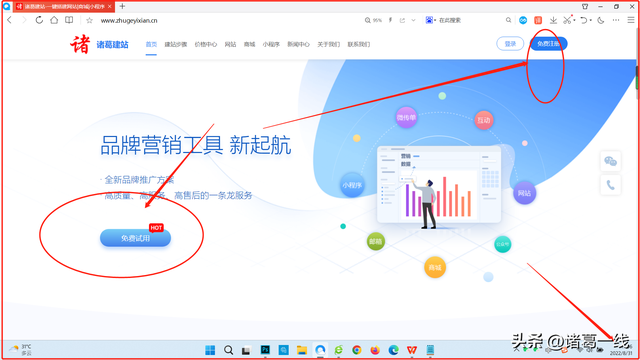Viewport: 640px width, 360px height.
Task: Expand the address bar dropdown arrow
Action: 413,20
